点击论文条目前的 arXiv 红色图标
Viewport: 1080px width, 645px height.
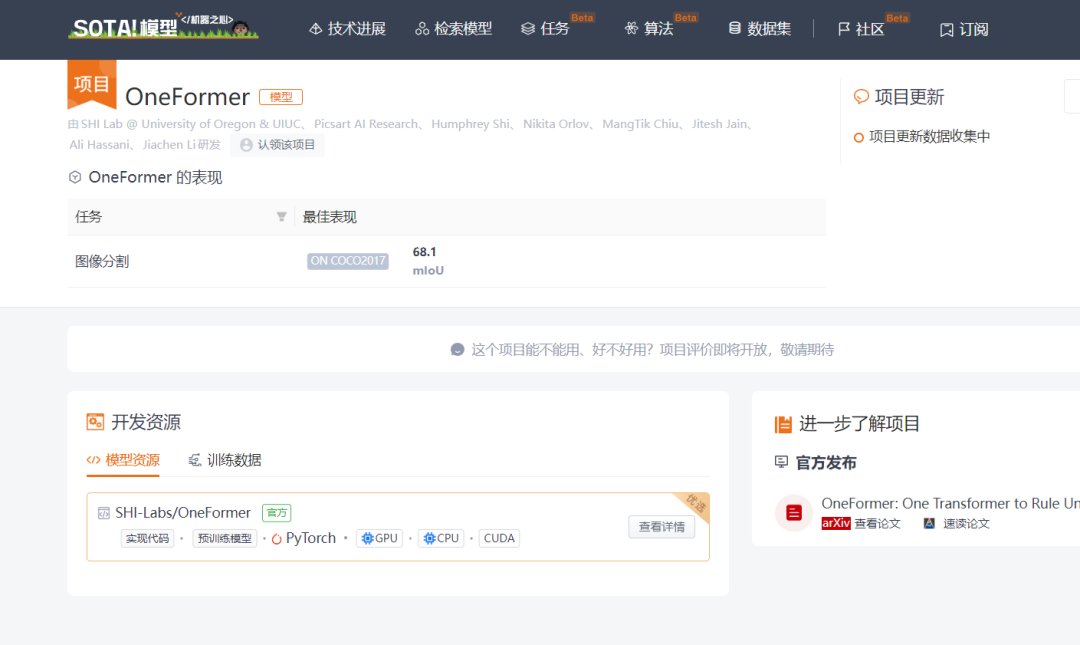pyautogui.click(x=835, y=521)
